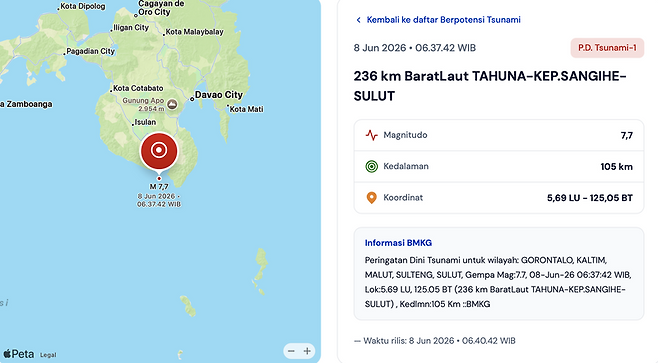Click the green Kedalaman depth icon
658x363 pixels.
(x=371, y=166)
